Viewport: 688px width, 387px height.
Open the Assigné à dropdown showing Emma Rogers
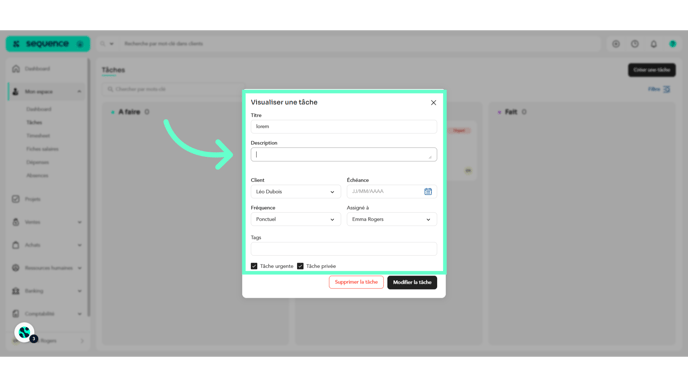click(392, 219)
